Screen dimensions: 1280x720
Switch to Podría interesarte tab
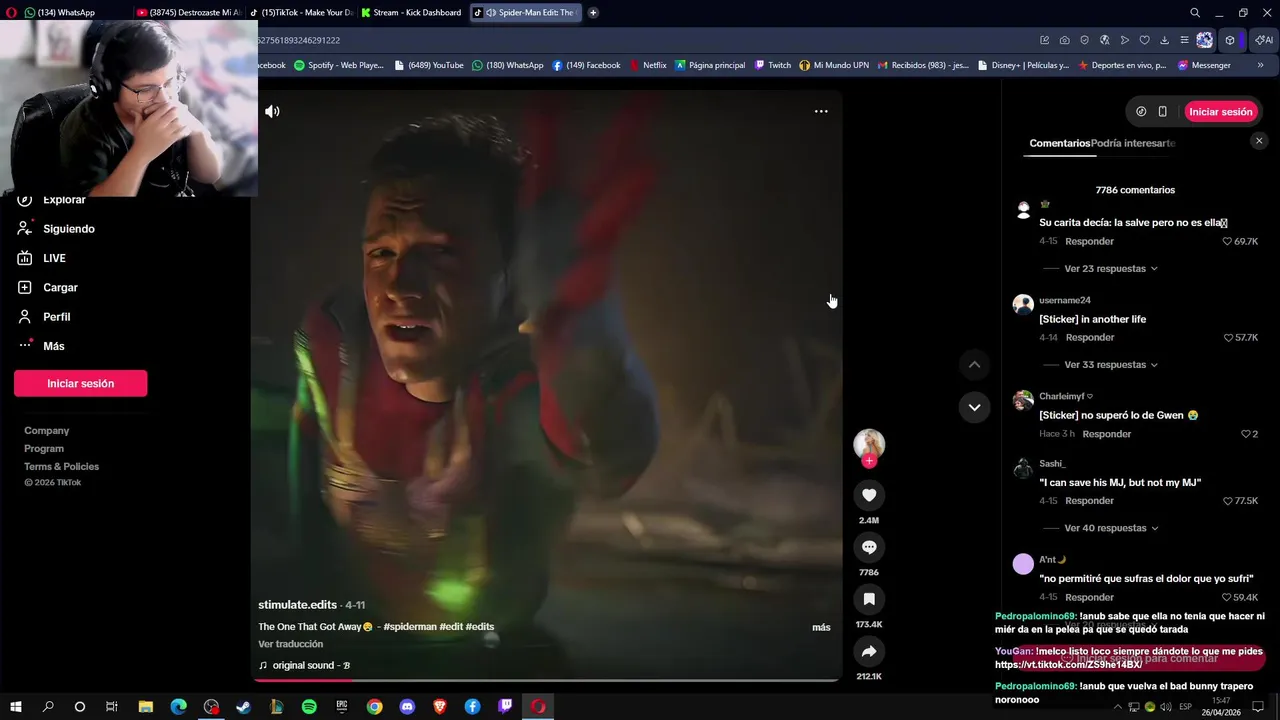click(1133, 143)
